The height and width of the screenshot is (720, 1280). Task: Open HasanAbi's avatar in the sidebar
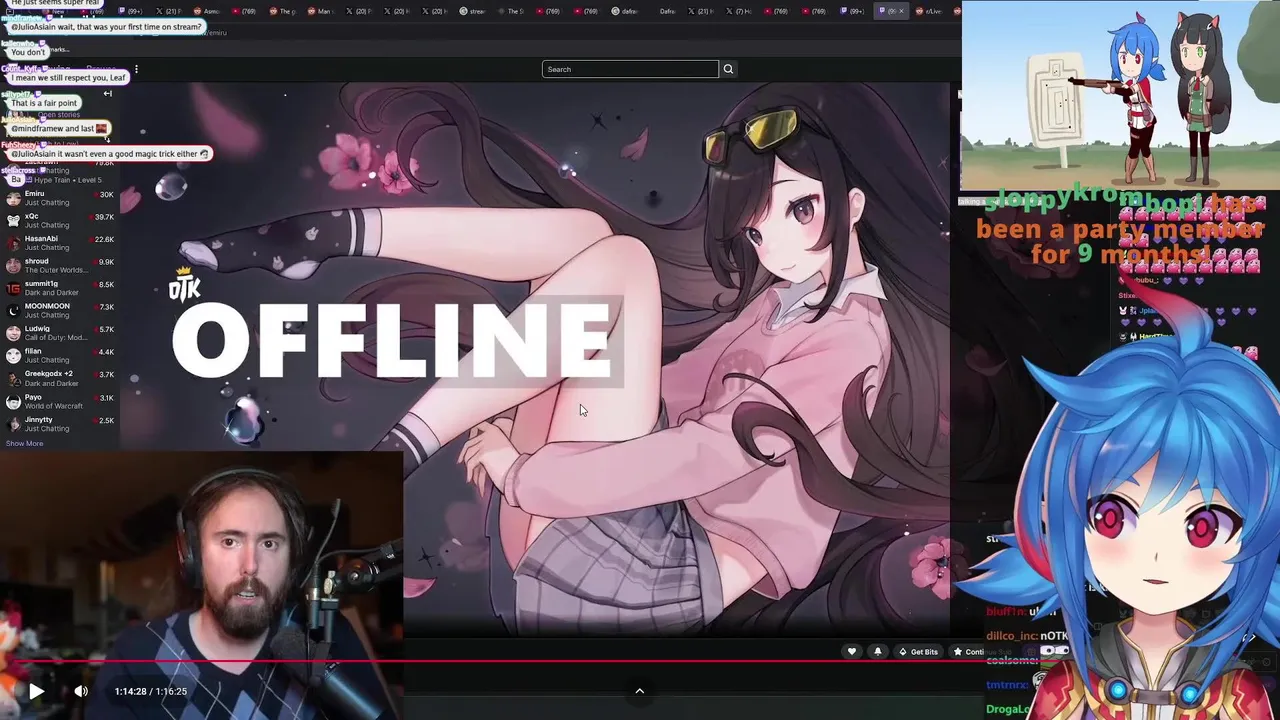13,243
